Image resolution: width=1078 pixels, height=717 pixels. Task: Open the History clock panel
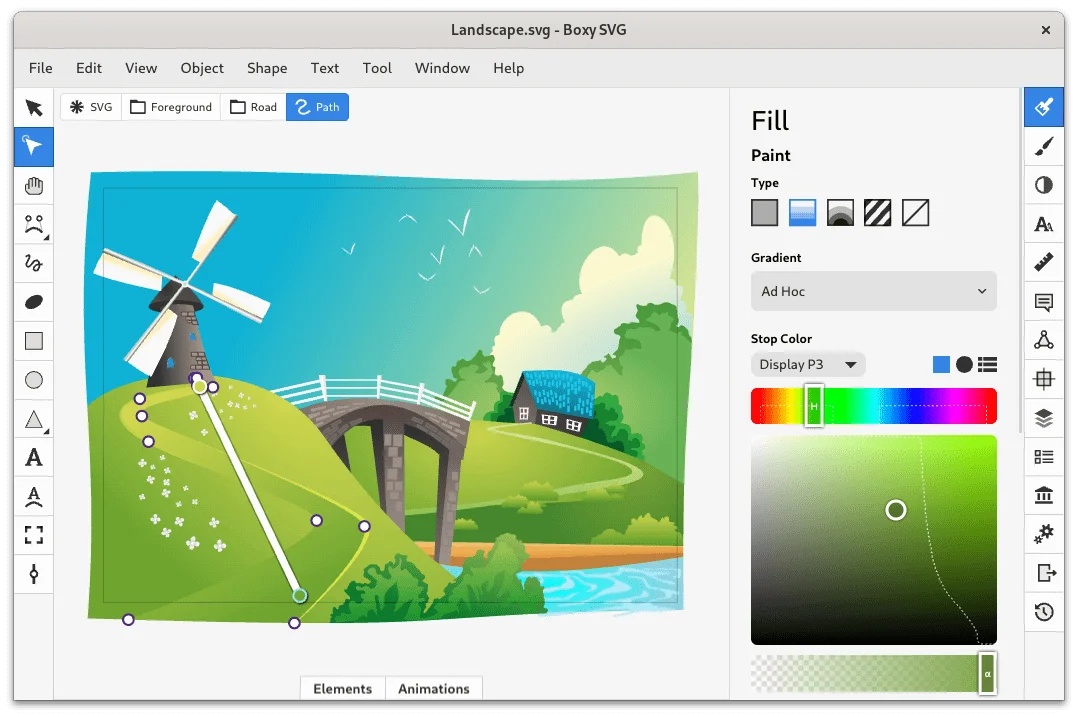(x=1044, y=612)
